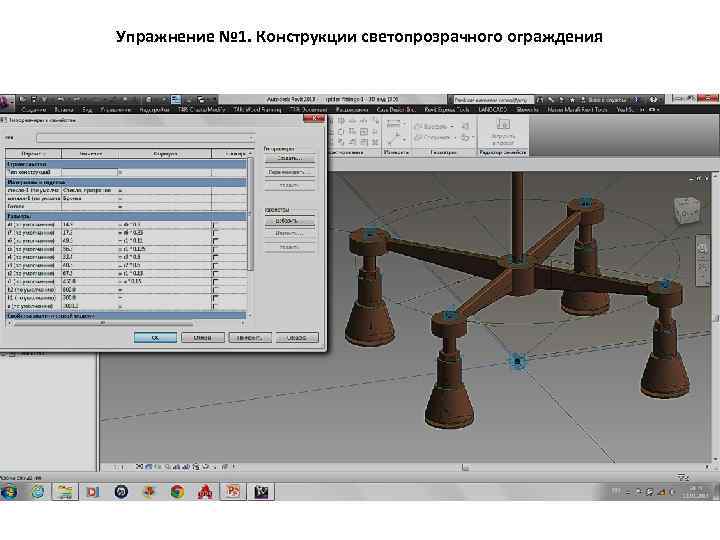
Task: Open the LANDCADD ribbon tab
Action: 492,110
